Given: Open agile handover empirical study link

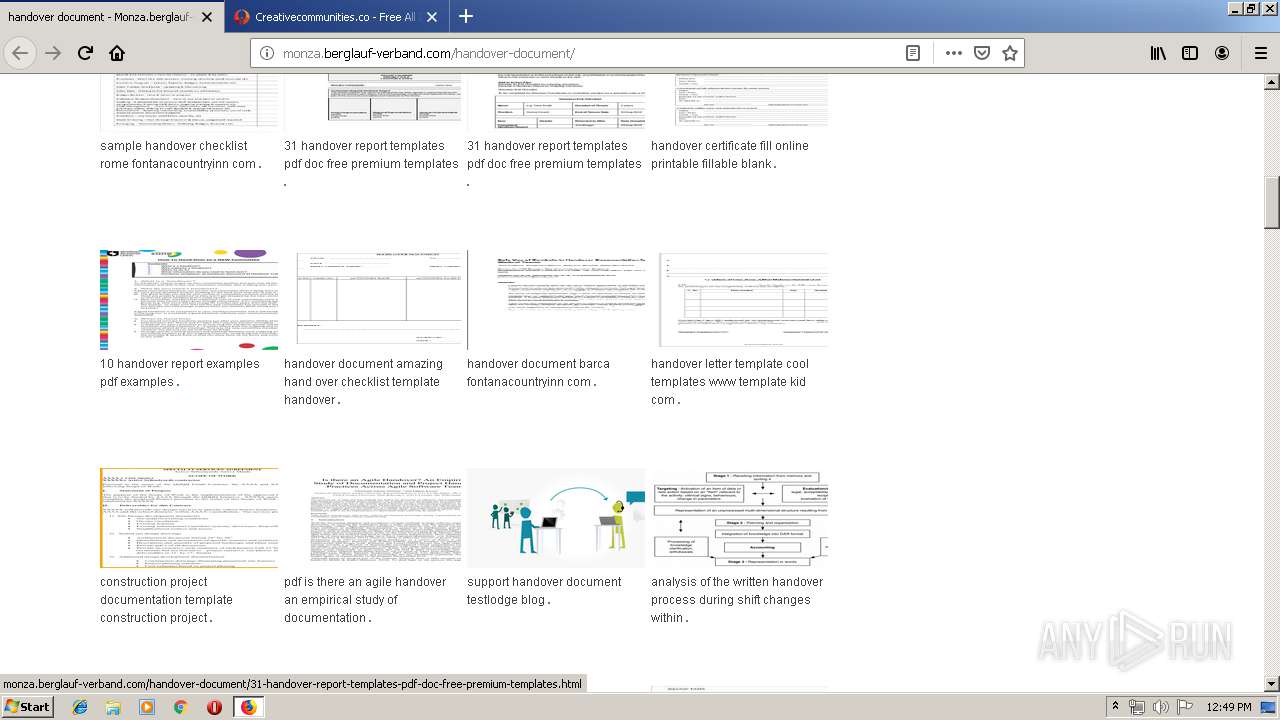Looking at the screenshot, I should pos(365,600).
